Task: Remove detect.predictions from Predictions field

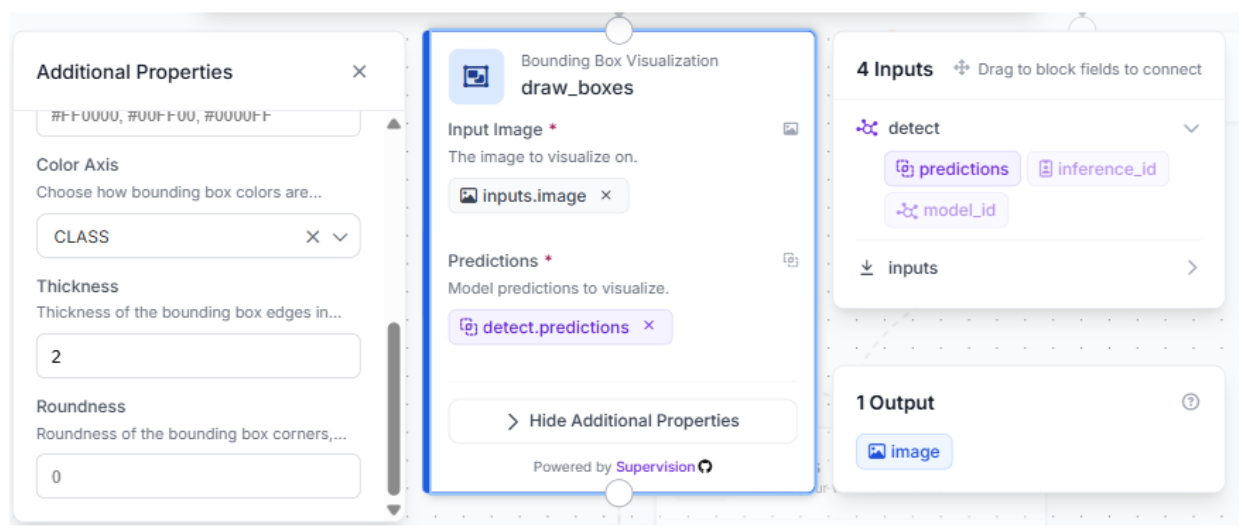Action: pyautogui.click(x=648, y=326)
